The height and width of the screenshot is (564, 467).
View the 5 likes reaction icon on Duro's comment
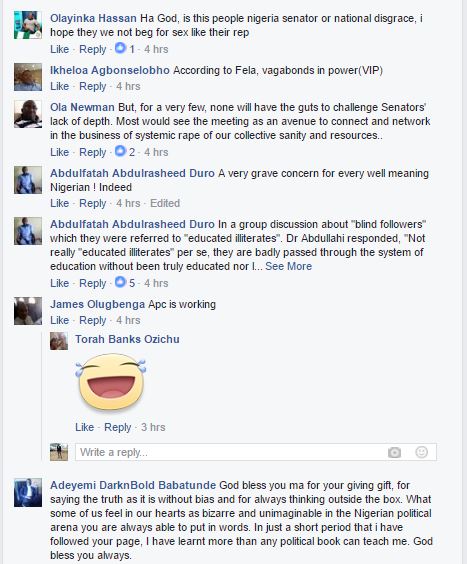click(x=121, y=282)
